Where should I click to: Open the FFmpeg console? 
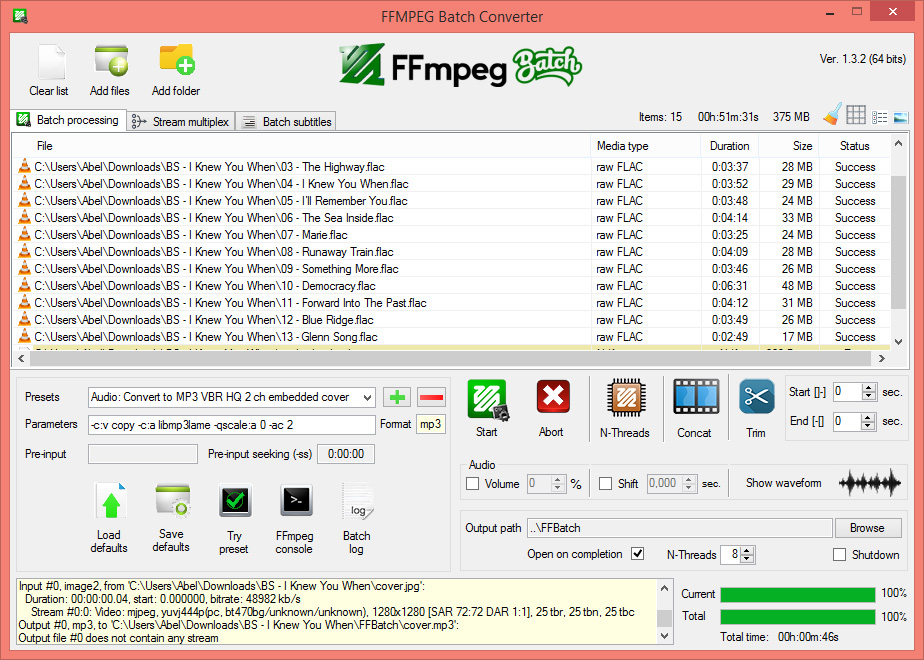(296, 500)
